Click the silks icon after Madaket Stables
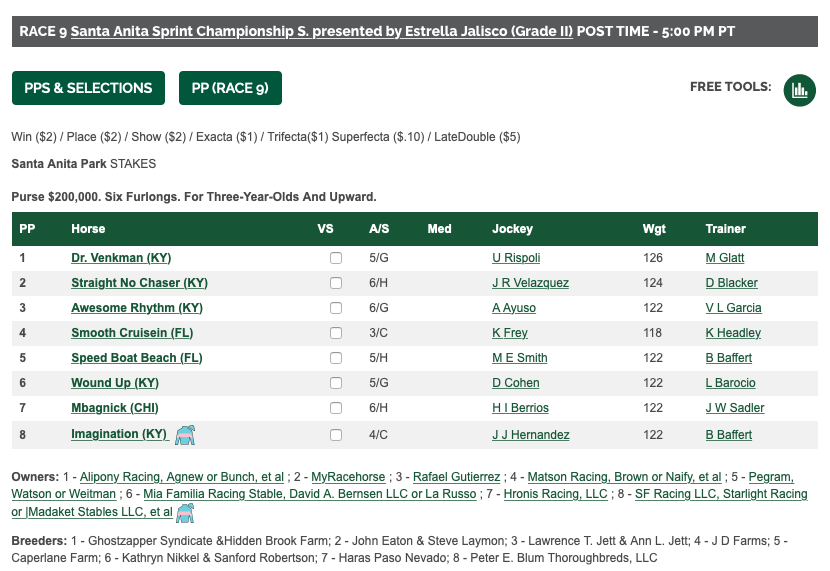Screen dimensions: 830x571 [x=185, y=513]
